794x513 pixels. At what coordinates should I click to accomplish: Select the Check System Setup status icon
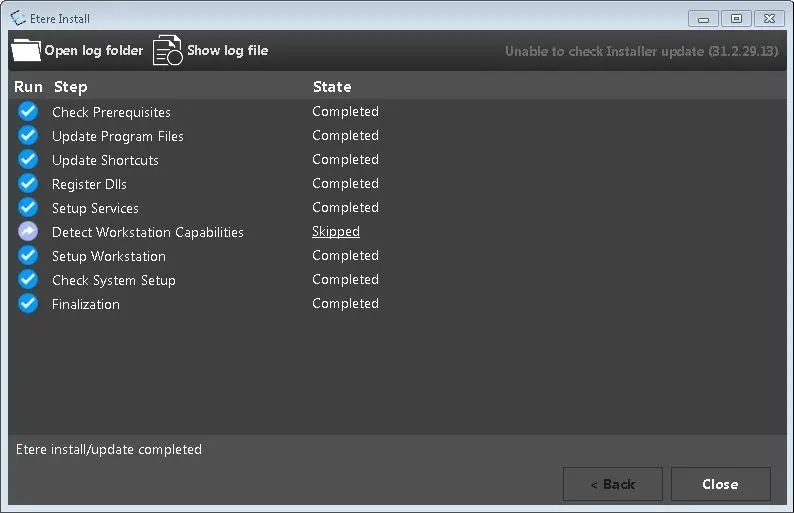point(28,280)
